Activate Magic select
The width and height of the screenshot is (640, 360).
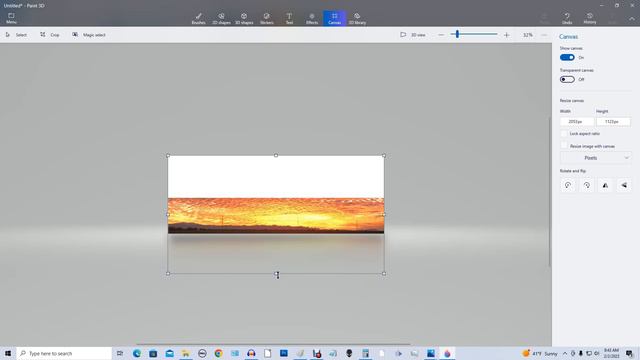click(x=89, y=35)
